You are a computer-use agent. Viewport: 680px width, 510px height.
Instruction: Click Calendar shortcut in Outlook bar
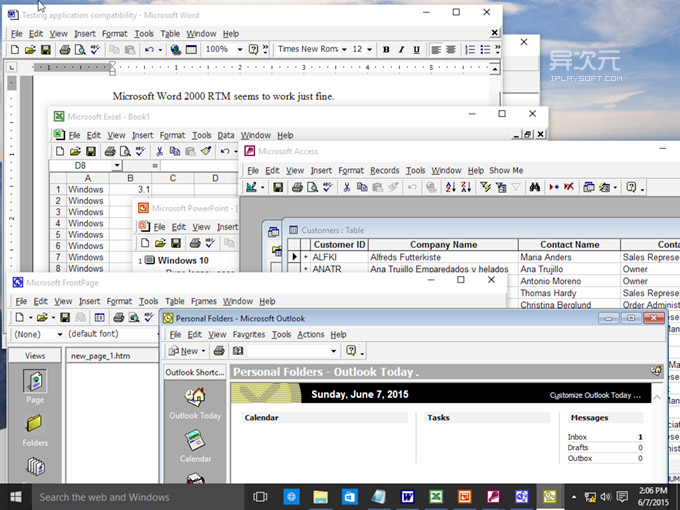[x=195, y=446]
